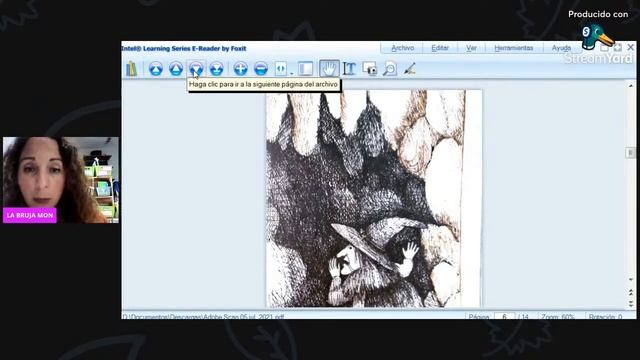Open the Ver menu
The image size is (640, 360).
click(x=471, y=48)
